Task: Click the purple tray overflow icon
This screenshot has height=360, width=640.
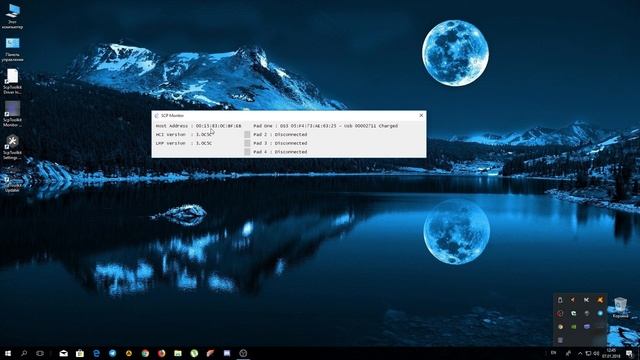Action: click(587, 327)
